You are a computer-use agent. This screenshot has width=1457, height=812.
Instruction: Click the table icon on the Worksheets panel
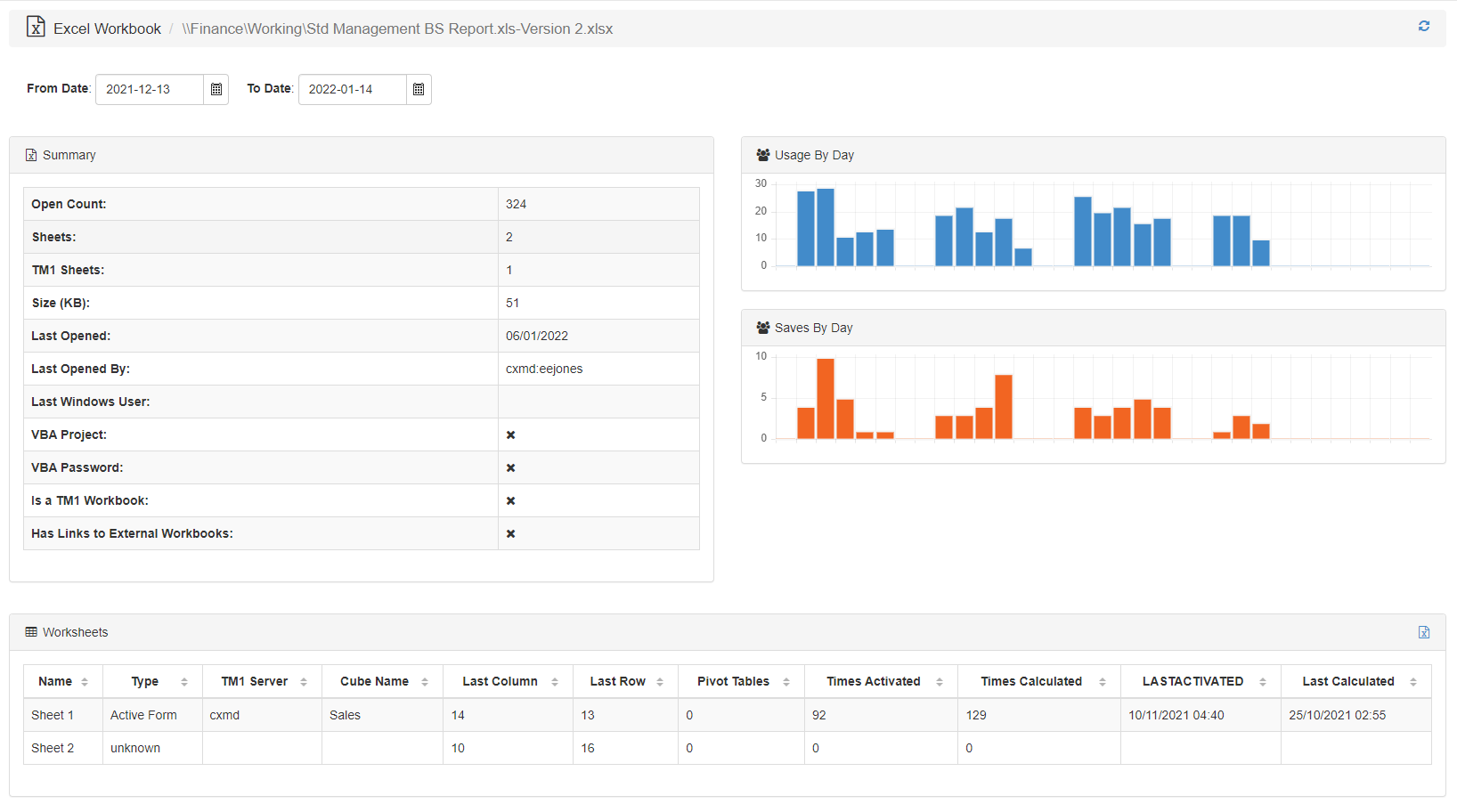click(x=29, y=631)
